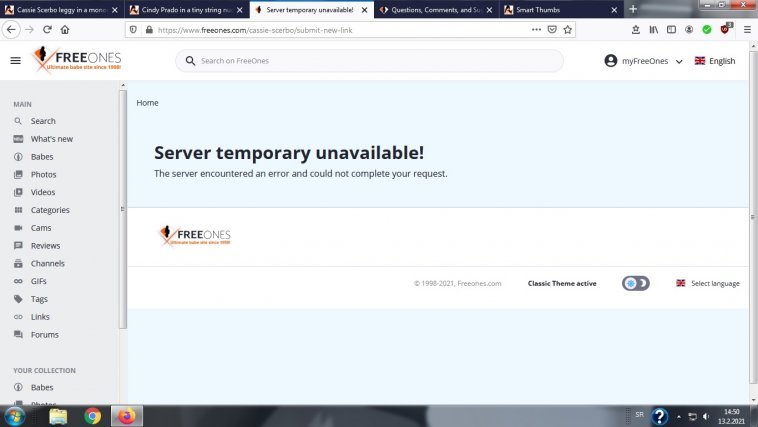Click the padlock site info icon
The height and width of the screenshot is (427, 758).
click(x=149, y=30)
